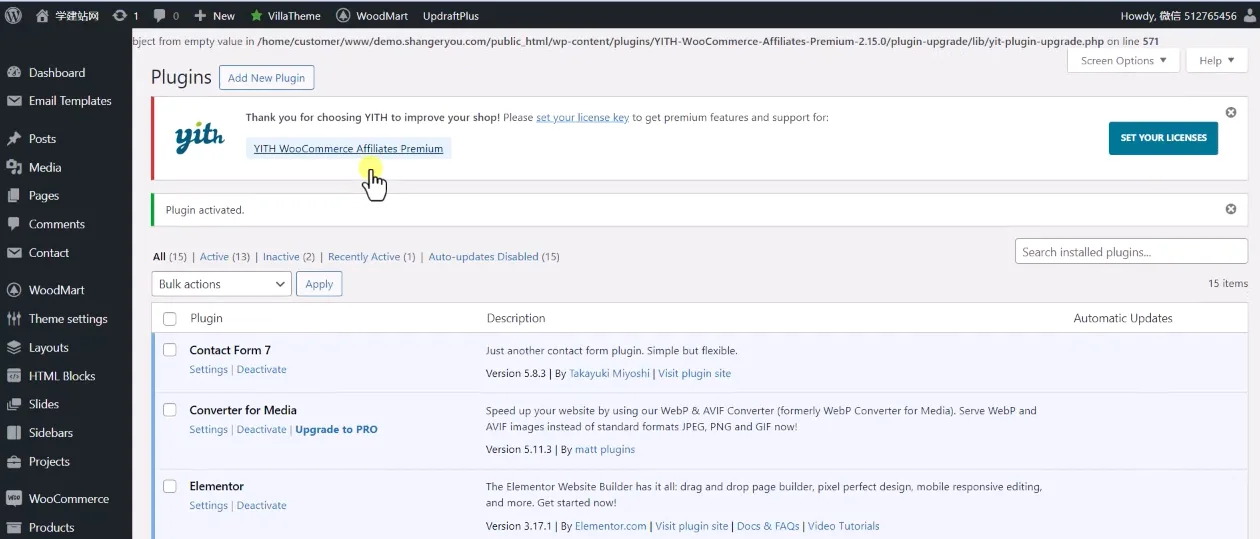Click the WooCommerce icon in the sidebar
The image size is (1260, 539).
(x=14, y=499)
